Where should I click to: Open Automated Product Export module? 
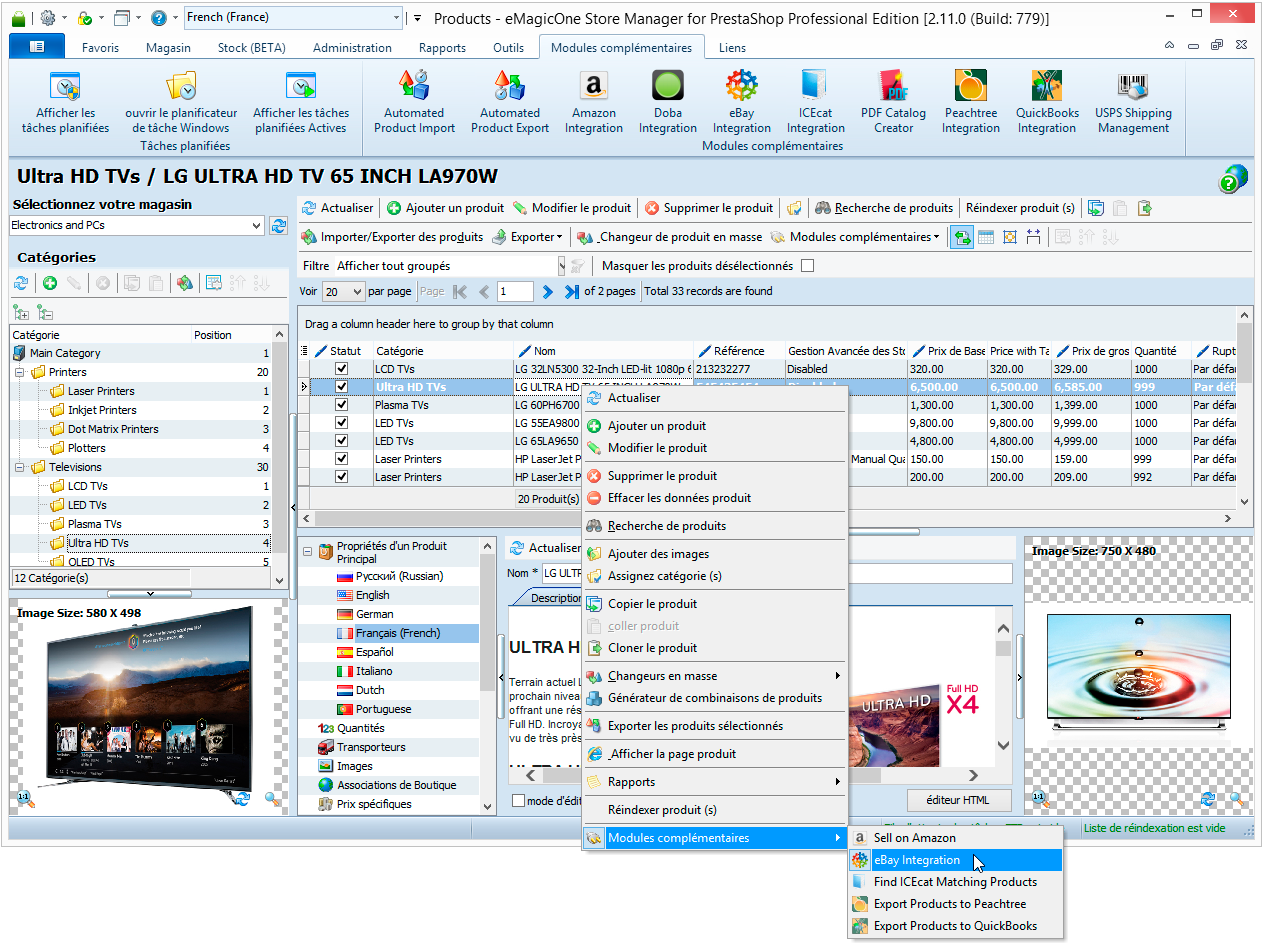(510, 101)
